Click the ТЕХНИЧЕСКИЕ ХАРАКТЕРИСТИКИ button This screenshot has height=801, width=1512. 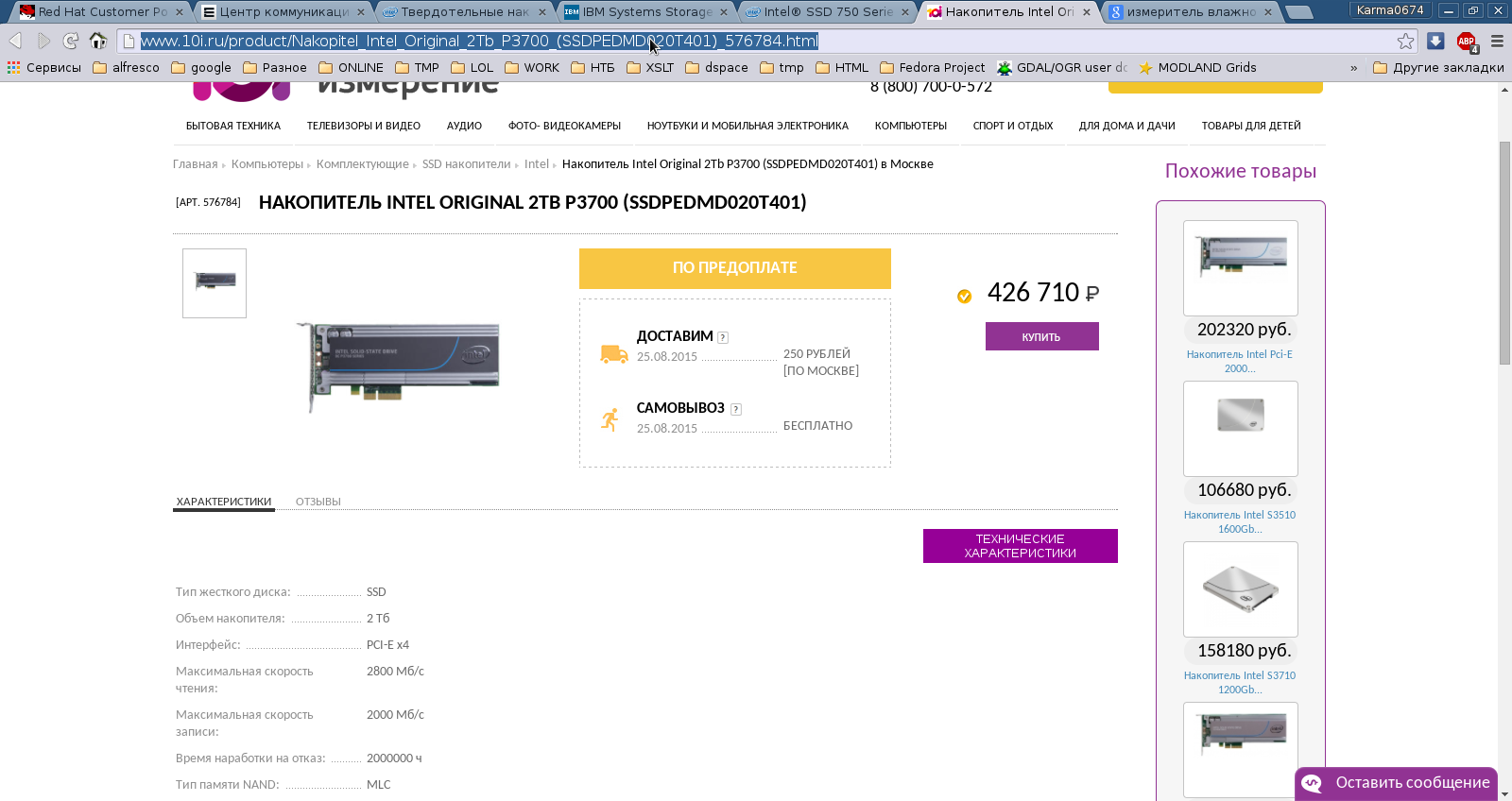coord(1021,546)
